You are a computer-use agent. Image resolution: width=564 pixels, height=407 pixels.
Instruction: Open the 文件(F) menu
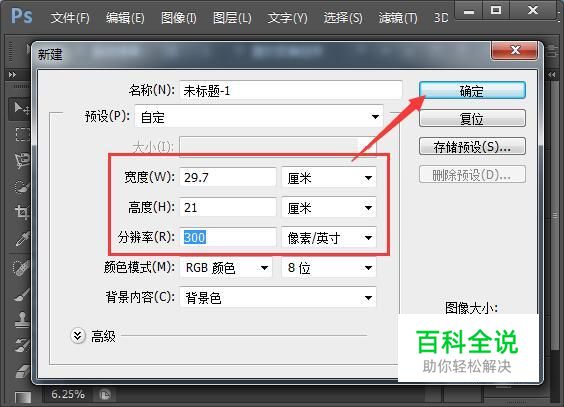click(x=70, y=18)
